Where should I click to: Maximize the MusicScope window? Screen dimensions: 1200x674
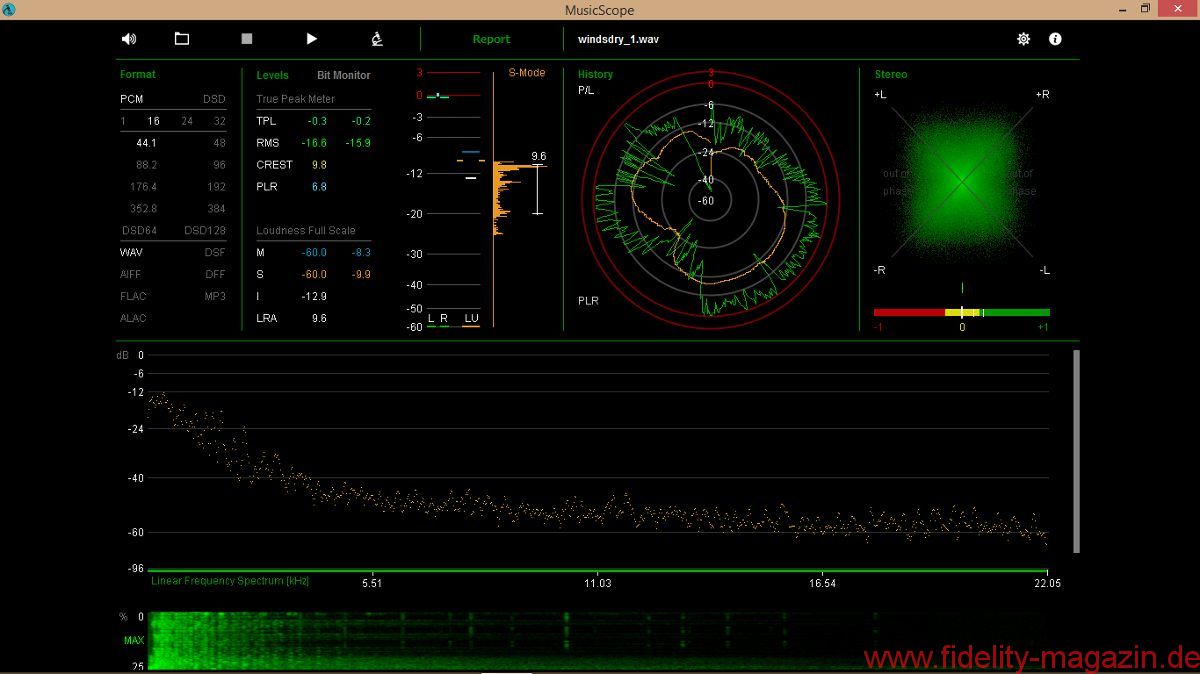[1148, 9]
